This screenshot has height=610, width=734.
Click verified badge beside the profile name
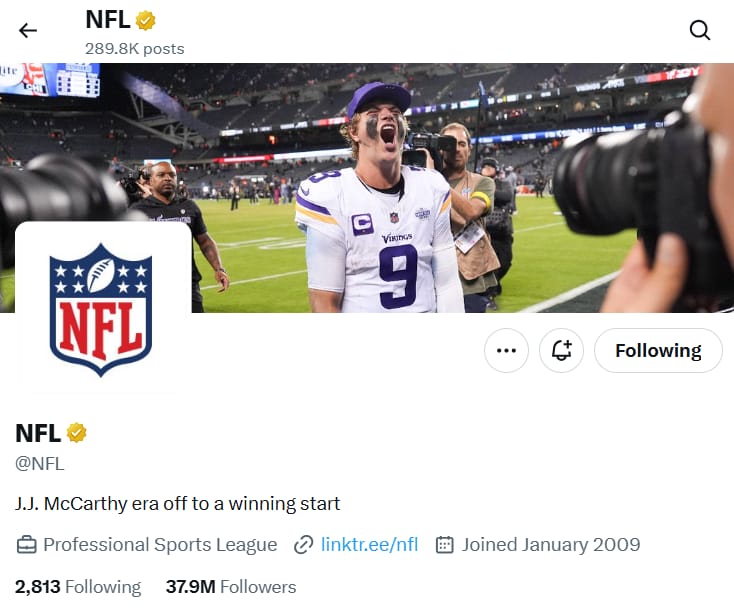click(x=77, y=433)
